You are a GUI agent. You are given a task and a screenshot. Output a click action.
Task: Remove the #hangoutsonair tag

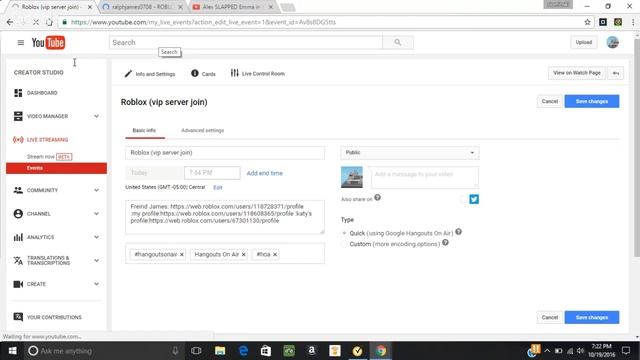182,254
